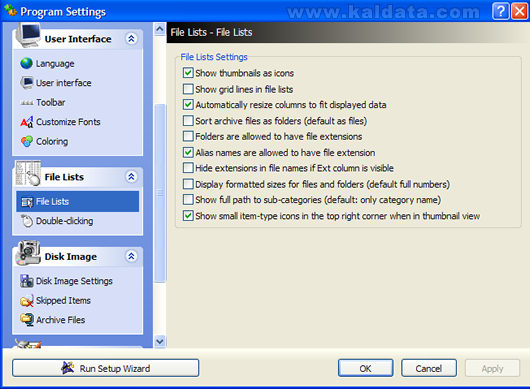Screen dimensions: 530x389
Task: Enable Show grid lines in file lists
Action: click(x=188, y=89)
